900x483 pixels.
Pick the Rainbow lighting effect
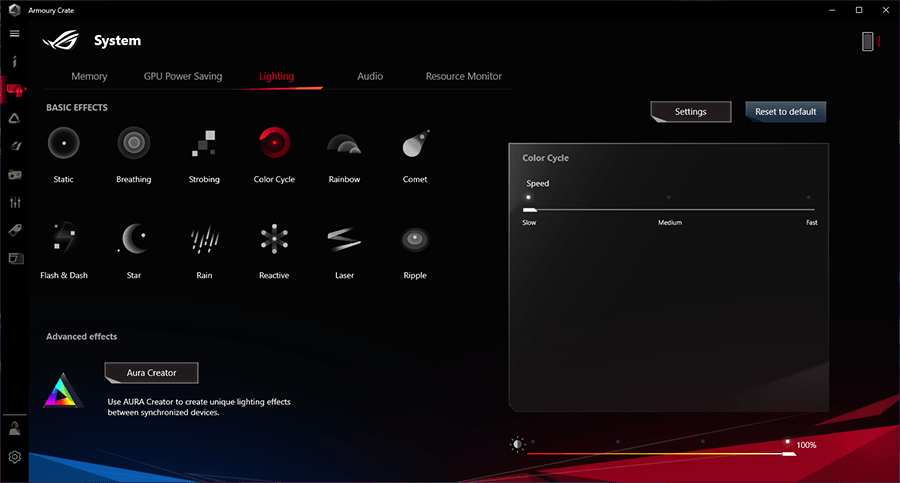click(x=344, y=144)
